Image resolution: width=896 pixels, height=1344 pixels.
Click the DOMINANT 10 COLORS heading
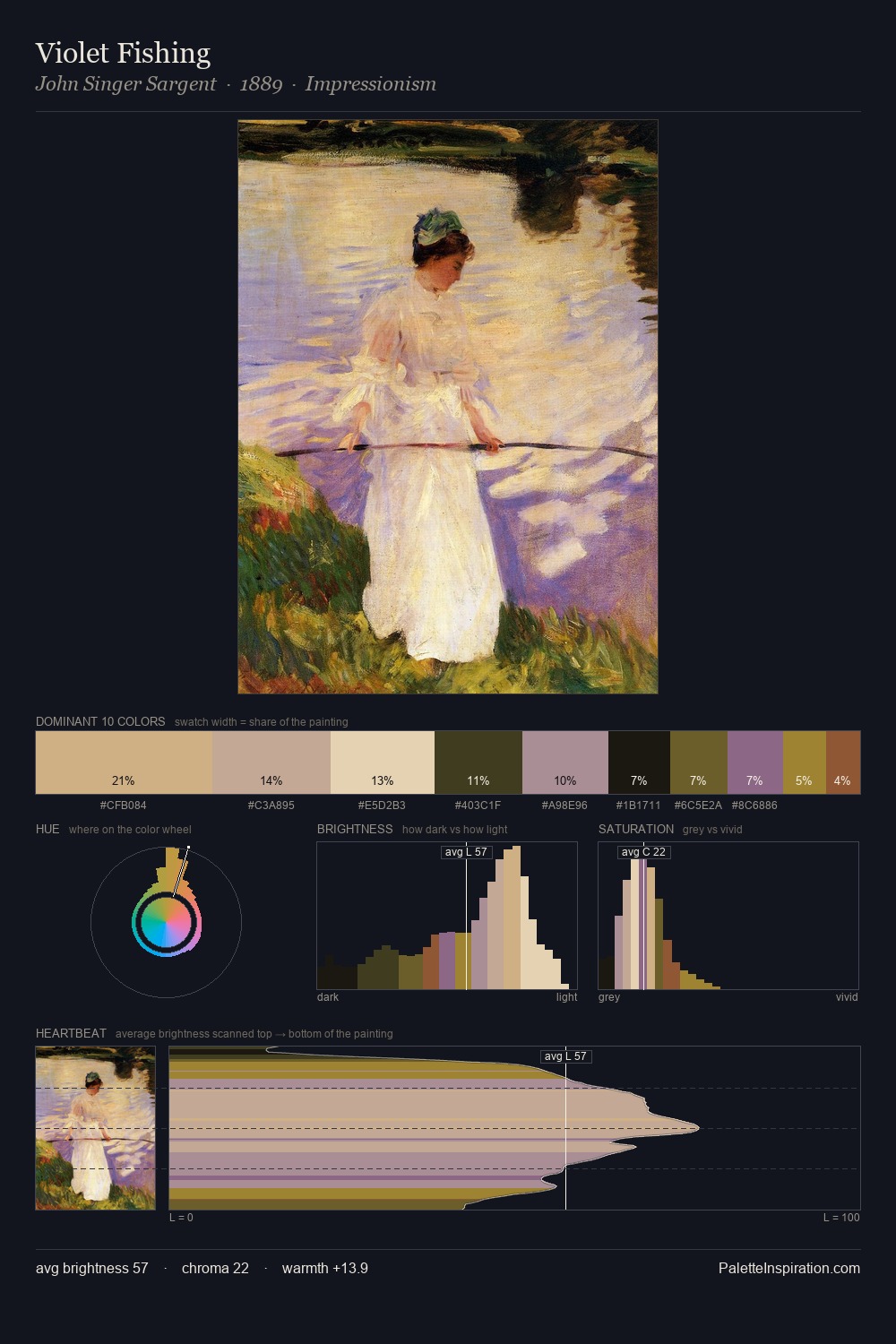point(100,721)
